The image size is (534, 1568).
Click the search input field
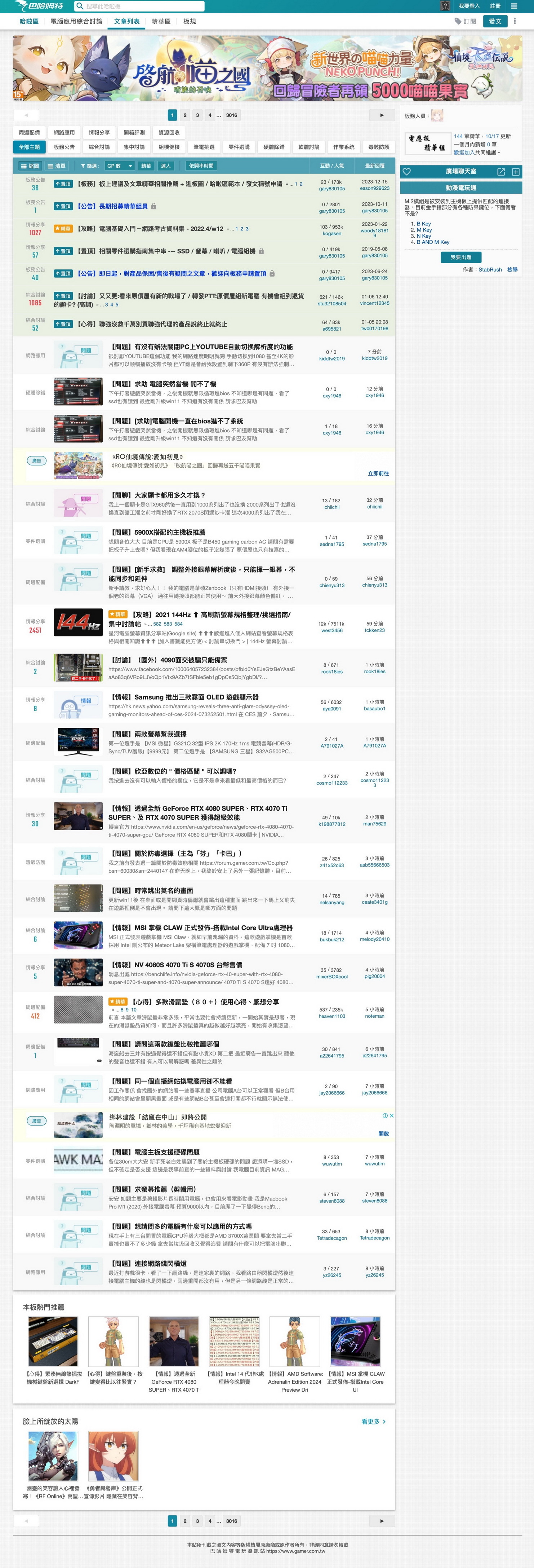[143, 6]
